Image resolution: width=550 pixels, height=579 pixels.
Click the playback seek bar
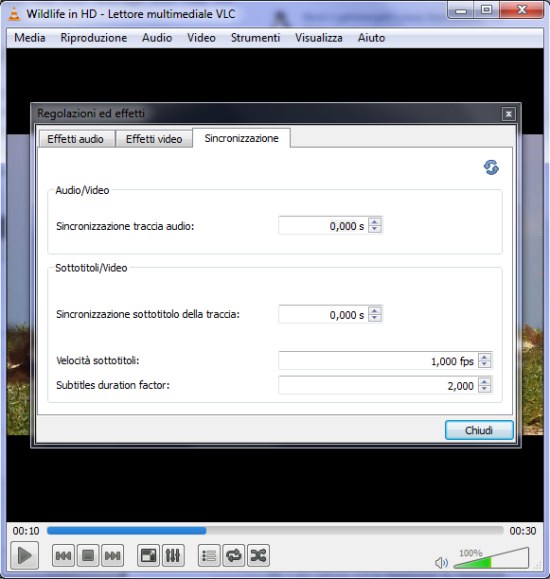tap(275, 531)
